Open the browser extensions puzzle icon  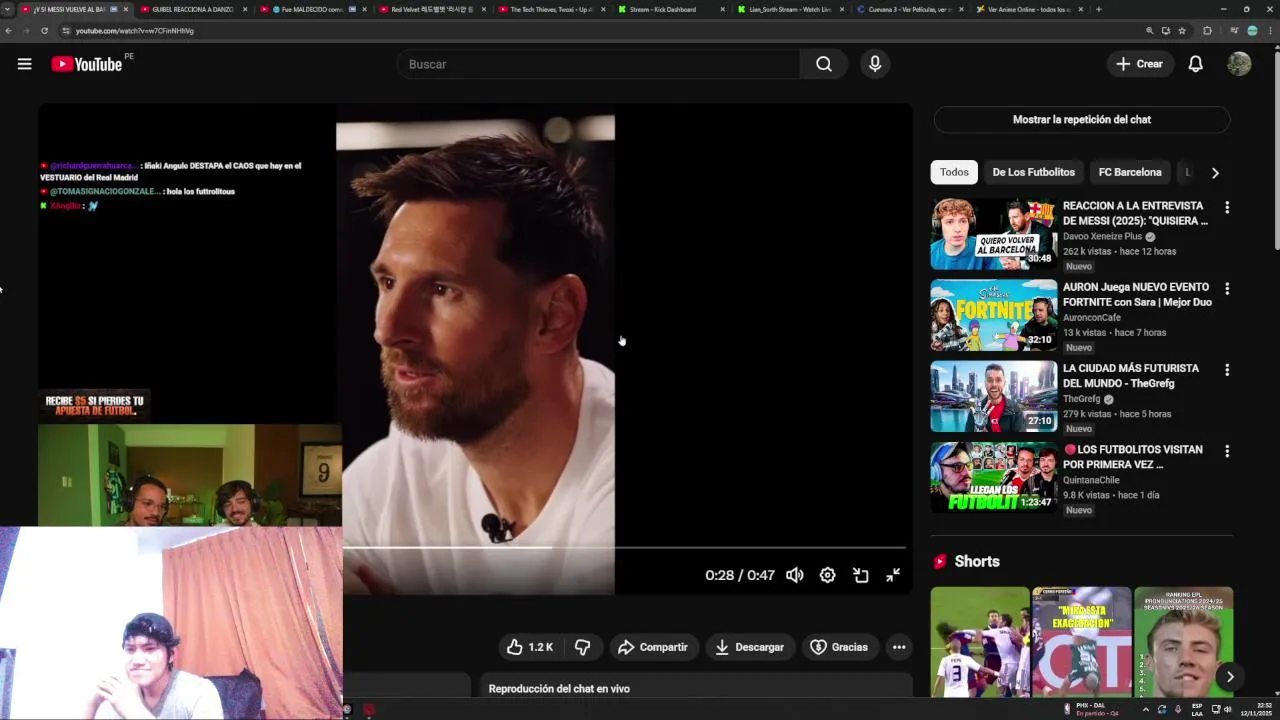point(1207,31)
